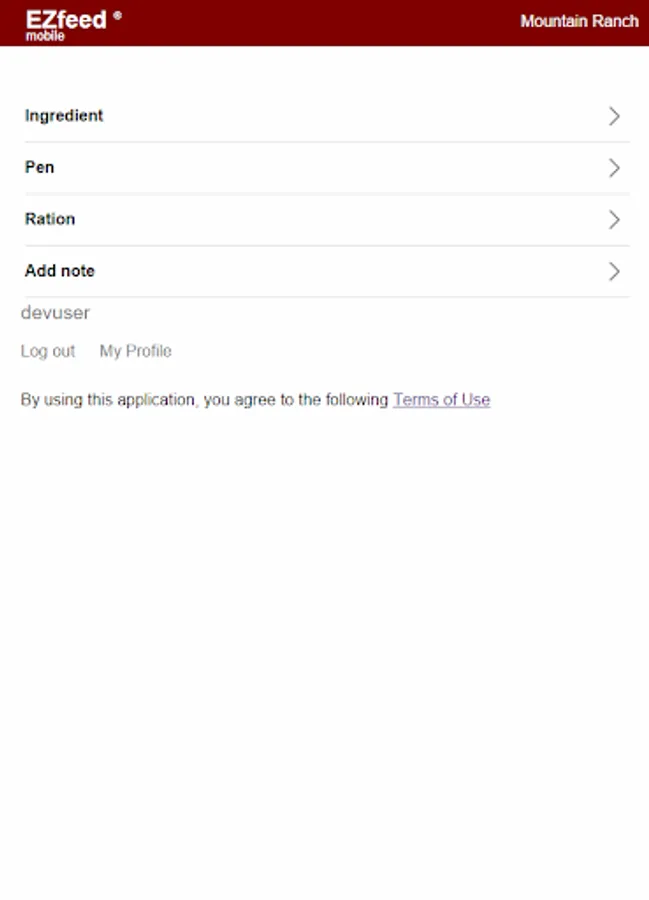Image resolution: width=649 pixels, height=900 pixels.
Task: Click the devuser username text
Action: [x=55, y=313]
